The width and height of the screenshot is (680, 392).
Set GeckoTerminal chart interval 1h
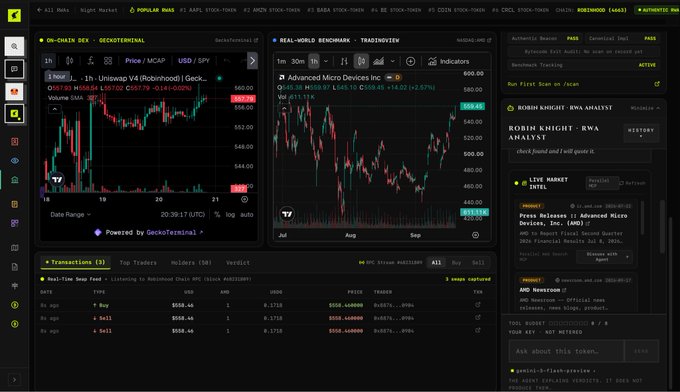[48, 61]
